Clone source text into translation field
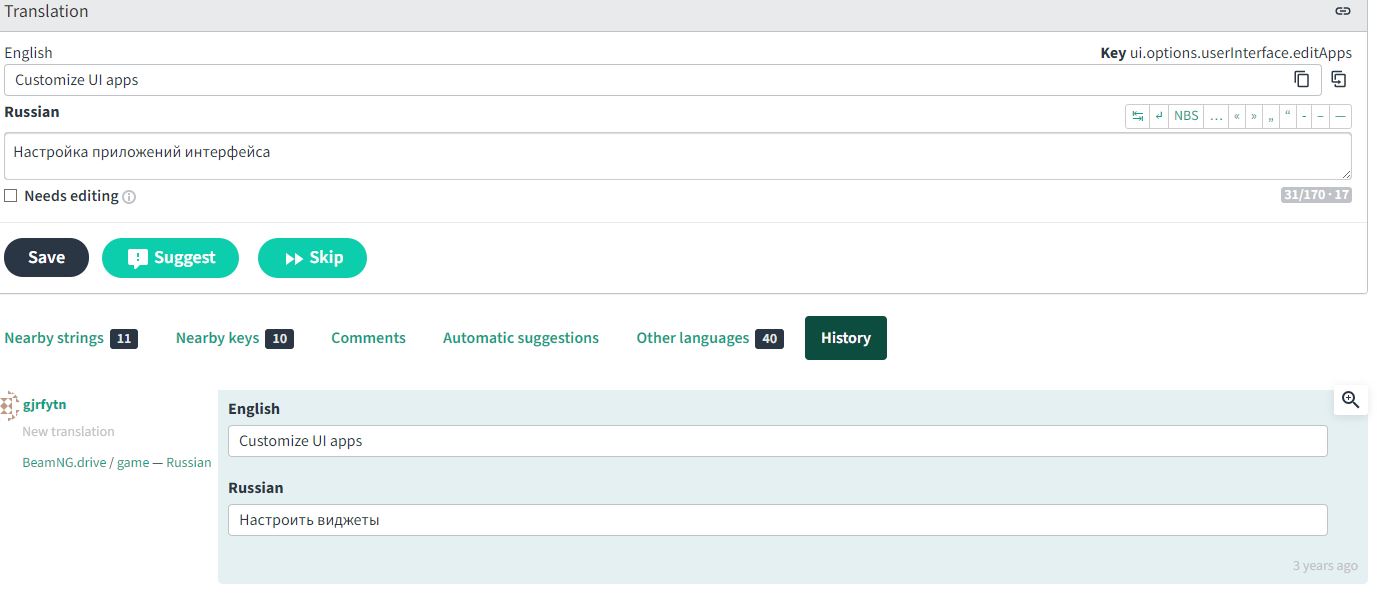This screenshot has height=594, width=1377. 1339,79
